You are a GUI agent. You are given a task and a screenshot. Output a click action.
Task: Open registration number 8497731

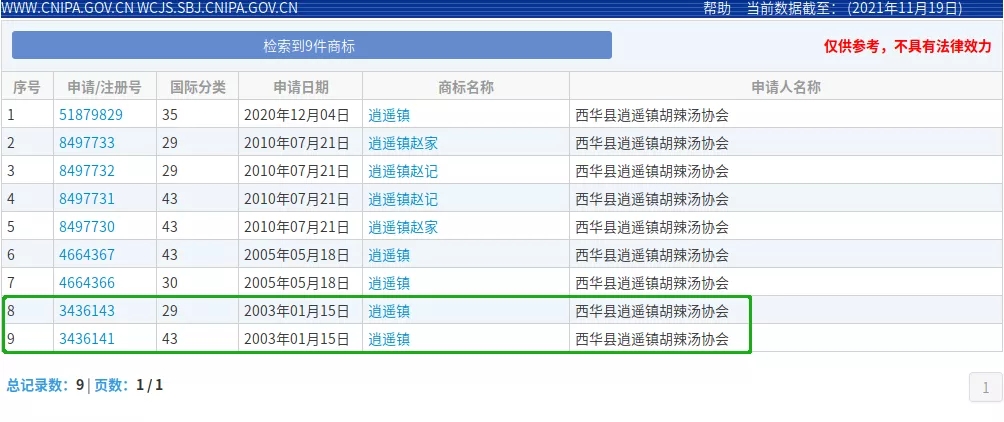click(x=87, y=199)
